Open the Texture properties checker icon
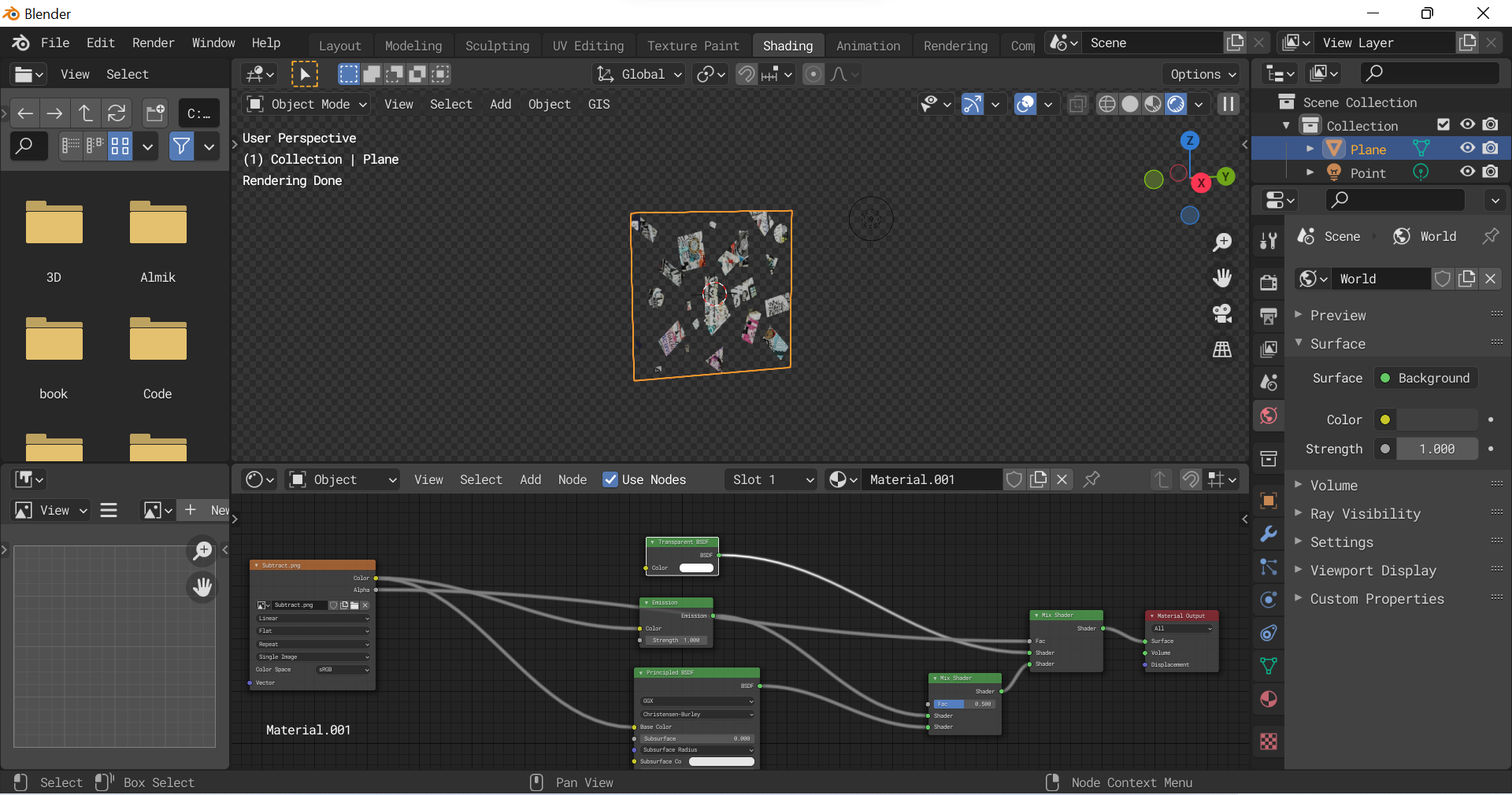Viewport: 1512px width, 795px height. [x=1269, y=741]
